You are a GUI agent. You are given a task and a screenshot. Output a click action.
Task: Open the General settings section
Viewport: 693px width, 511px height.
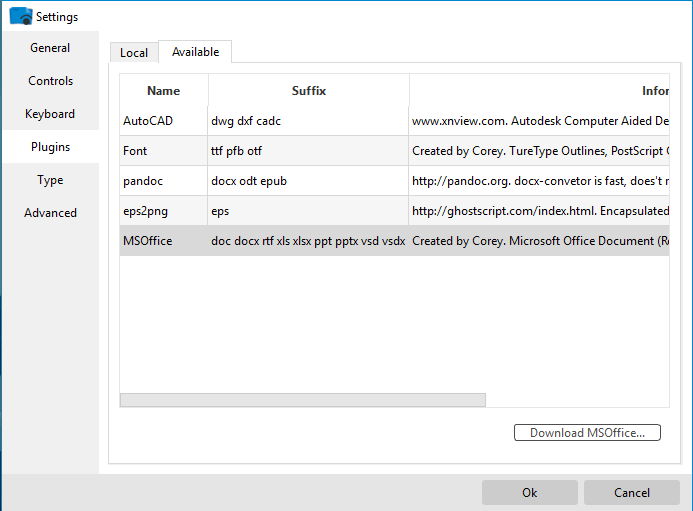click(50, 48)
